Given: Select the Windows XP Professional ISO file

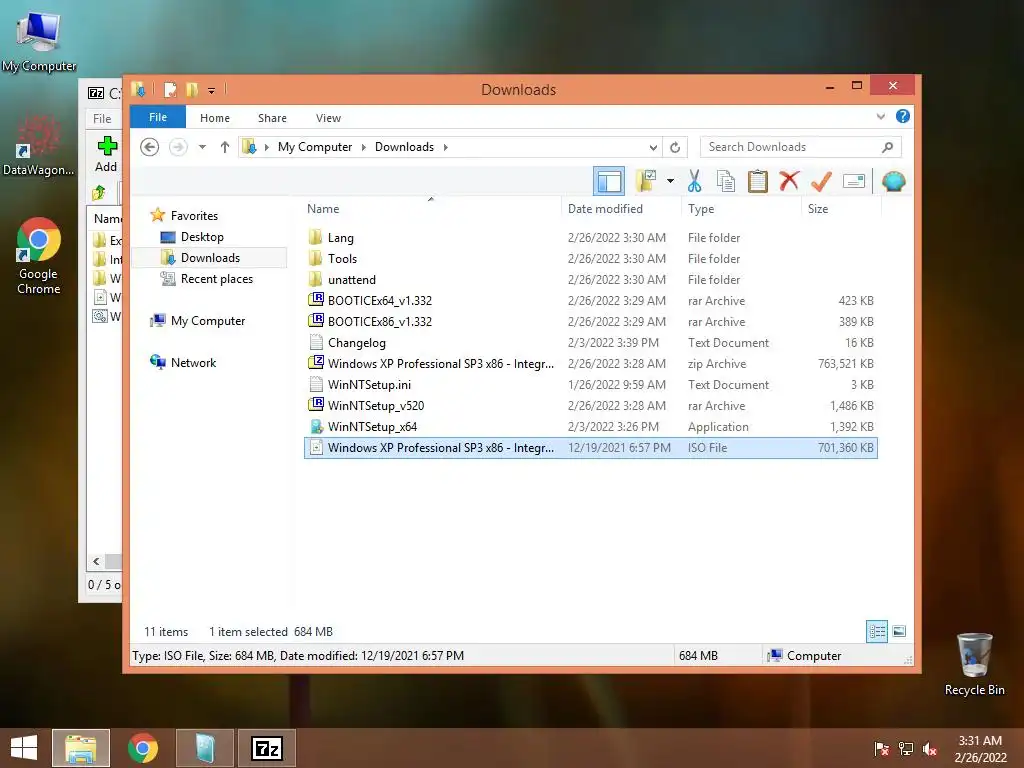Looking at the screenshot, I should 591,447.
